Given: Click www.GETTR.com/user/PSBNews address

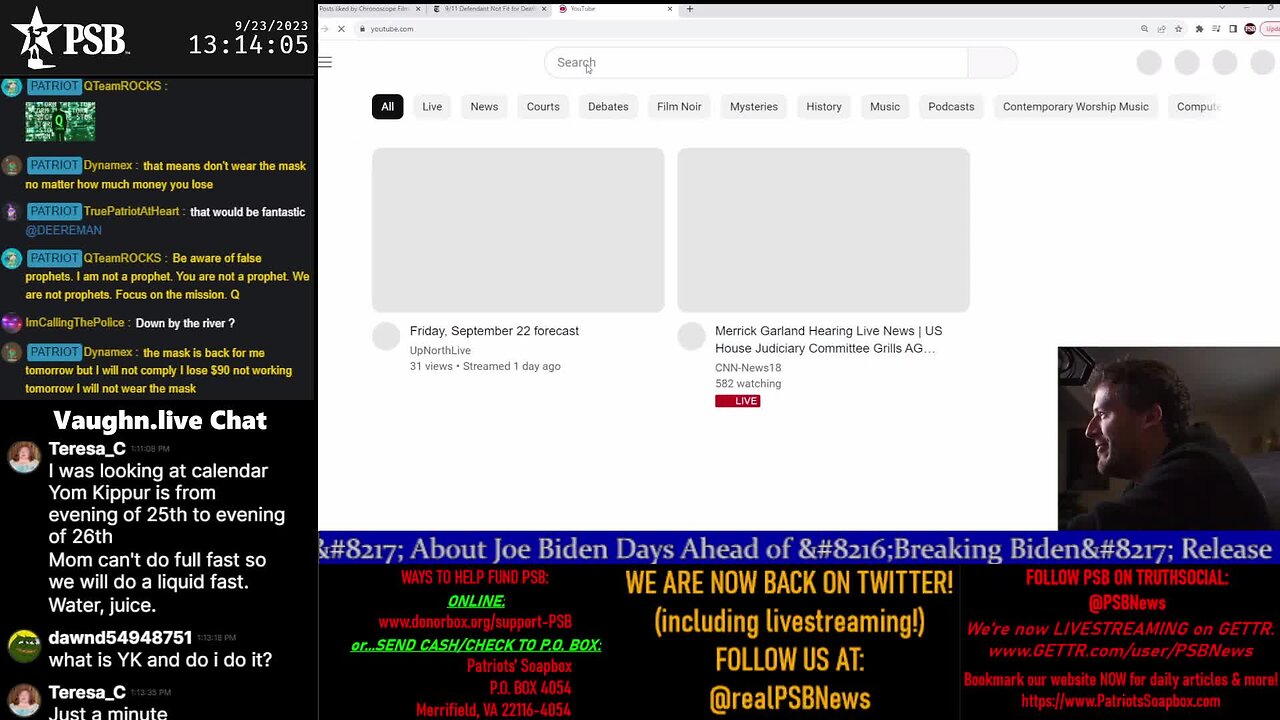Looking at the screenshot, I should [x=1120, y=651].
